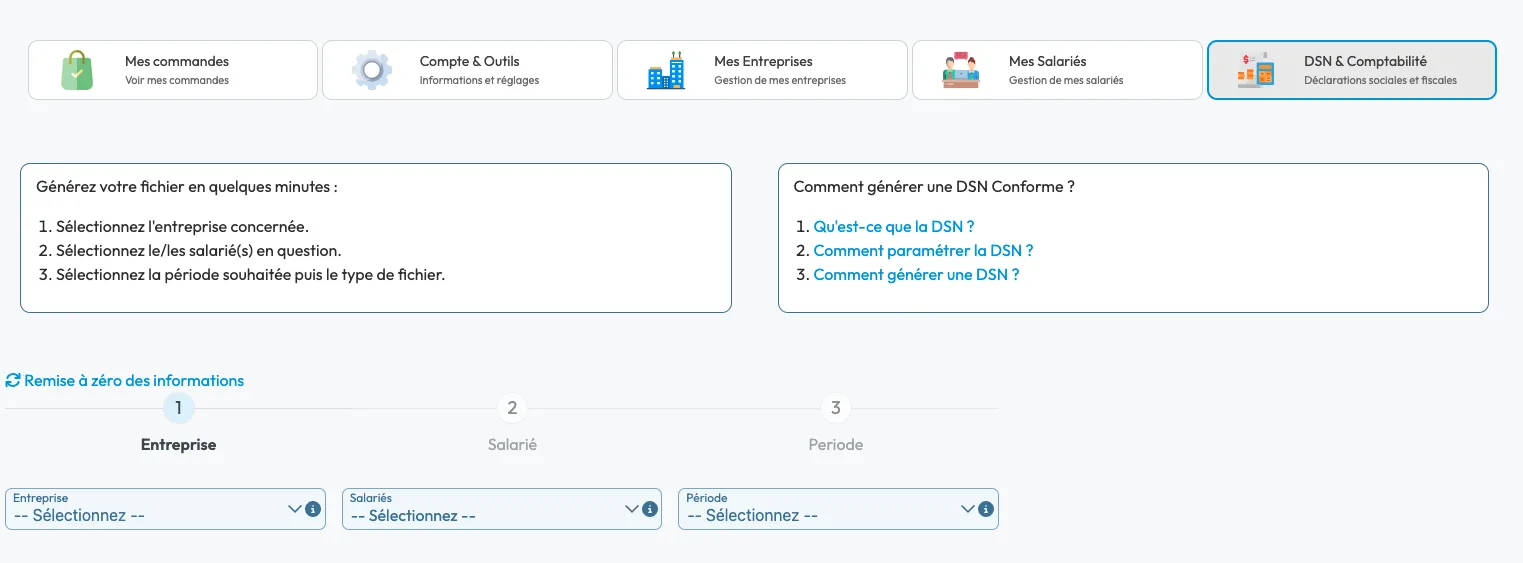Screen dimensions: 1523x563
Task: Click 'Gestion de mes salariés' subtitle
Action: point(1066,81)
